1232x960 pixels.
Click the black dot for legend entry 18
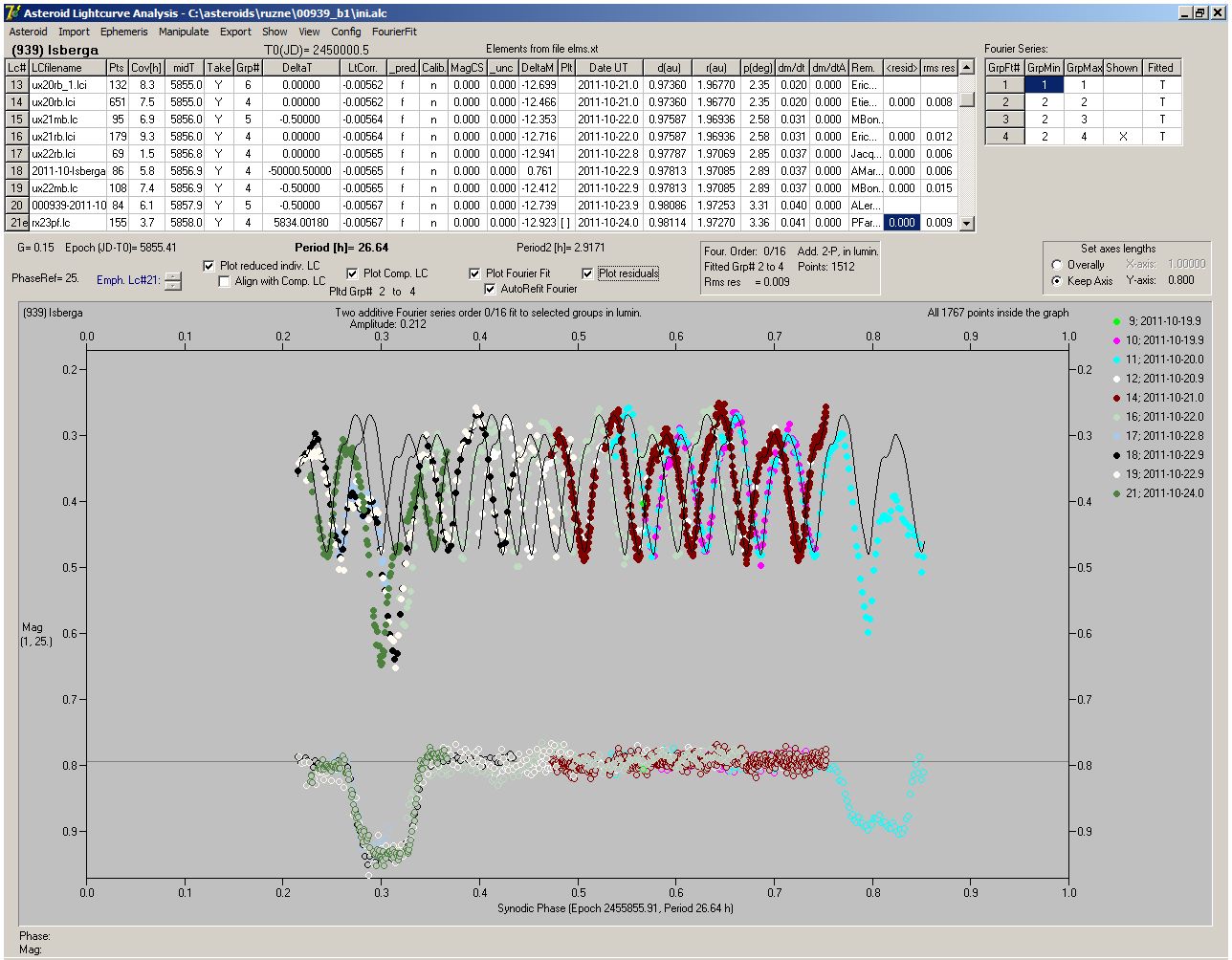pyautogui.click(x=1116, y=455)
